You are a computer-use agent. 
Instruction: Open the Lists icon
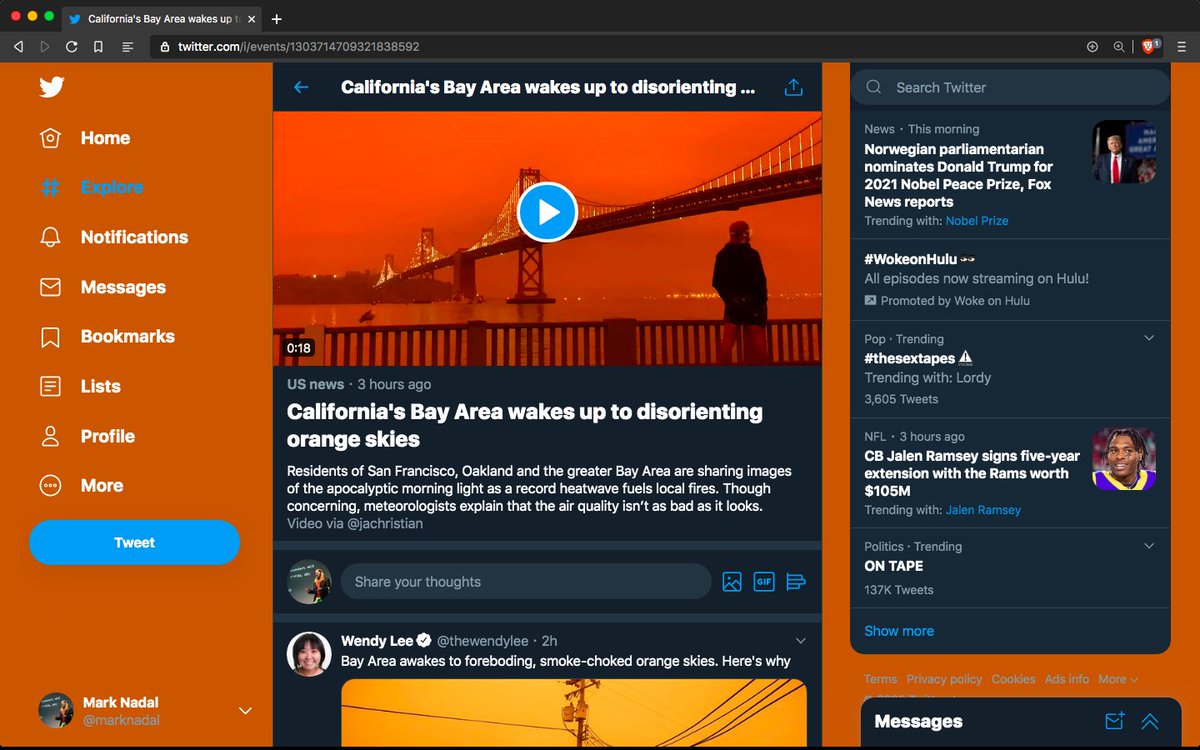(x=50, y=386)
